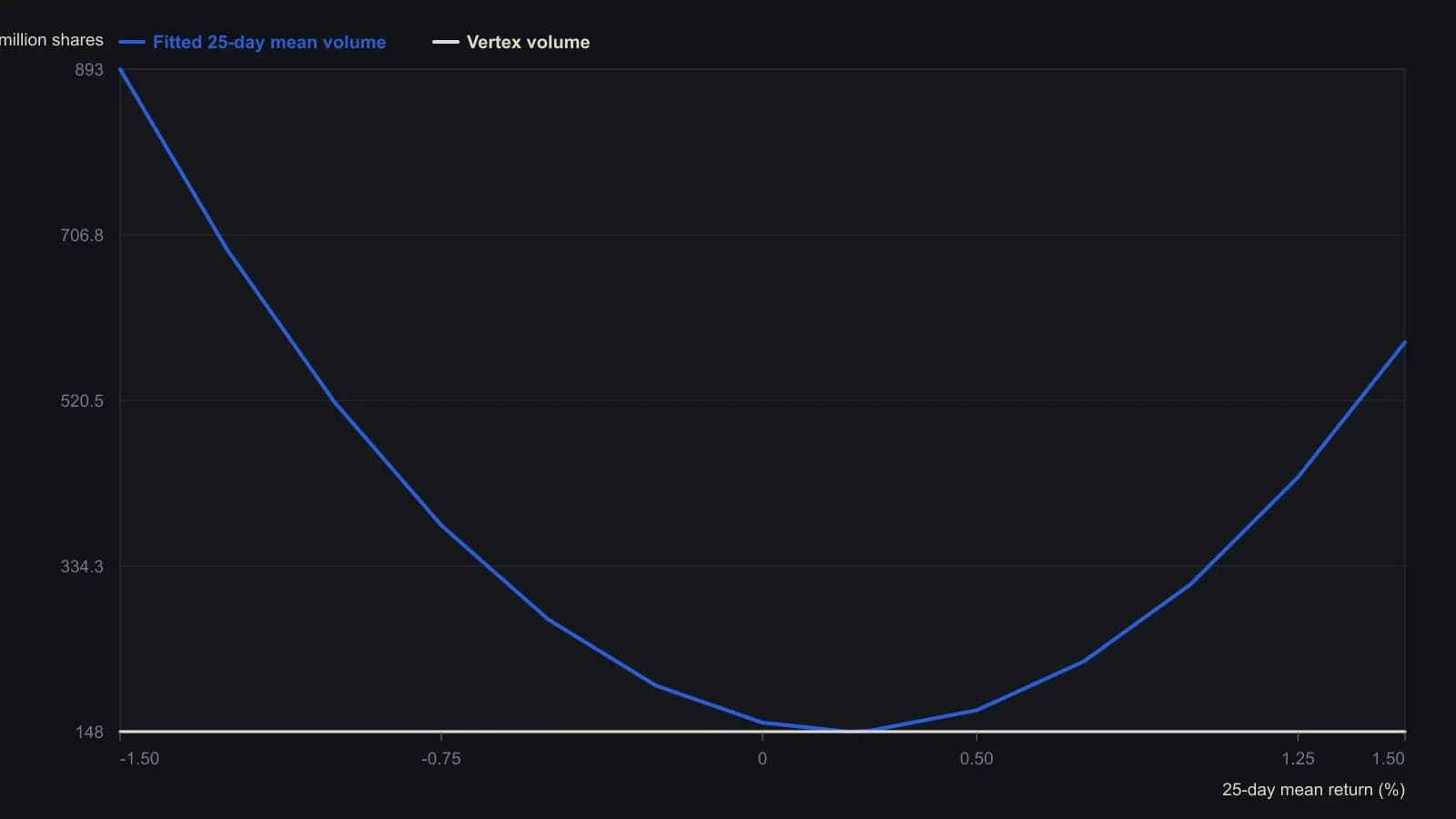The height and width of the screenshot is (819, 1456).
Task: Click the blue legend line swatch
Action: 132,42
